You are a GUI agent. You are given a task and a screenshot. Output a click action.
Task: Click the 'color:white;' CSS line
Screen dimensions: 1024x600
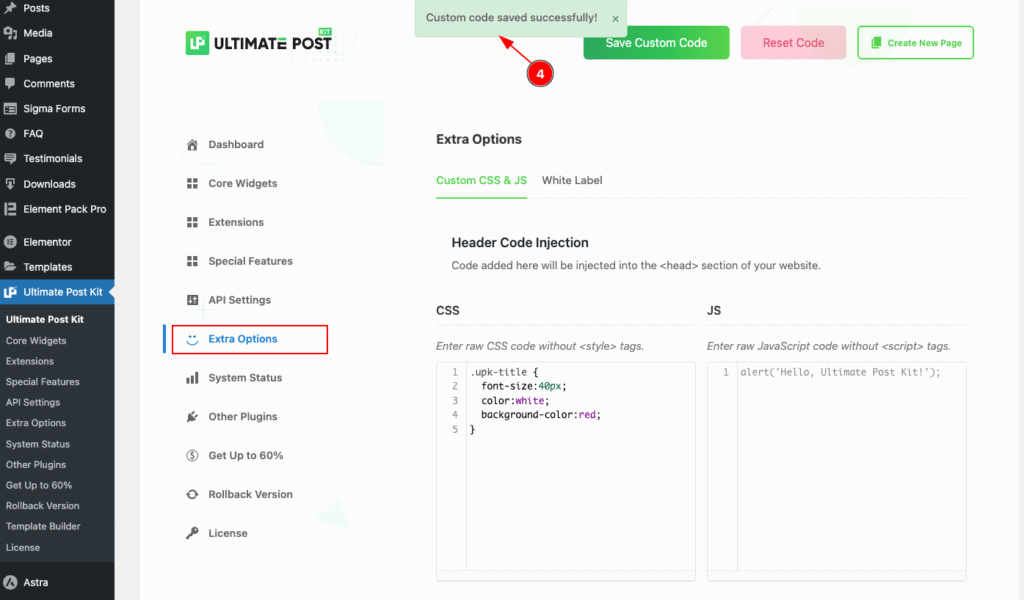[515, 400]
